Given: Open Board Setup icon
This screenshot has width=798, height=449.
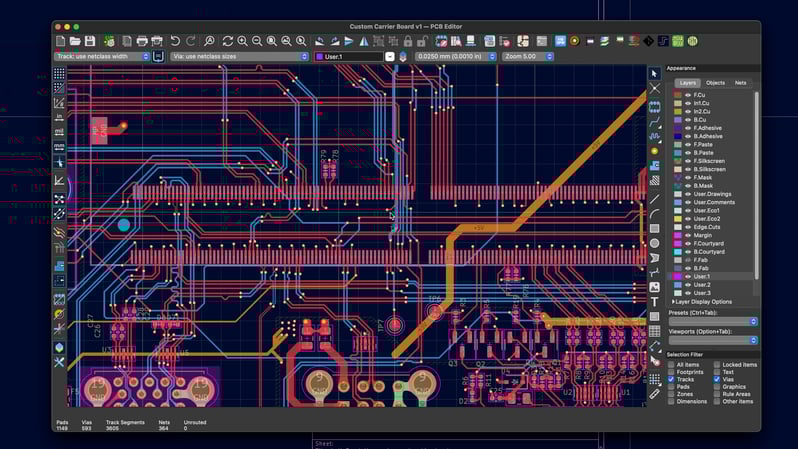Looking at the screenshot, I should pos(109,41).
